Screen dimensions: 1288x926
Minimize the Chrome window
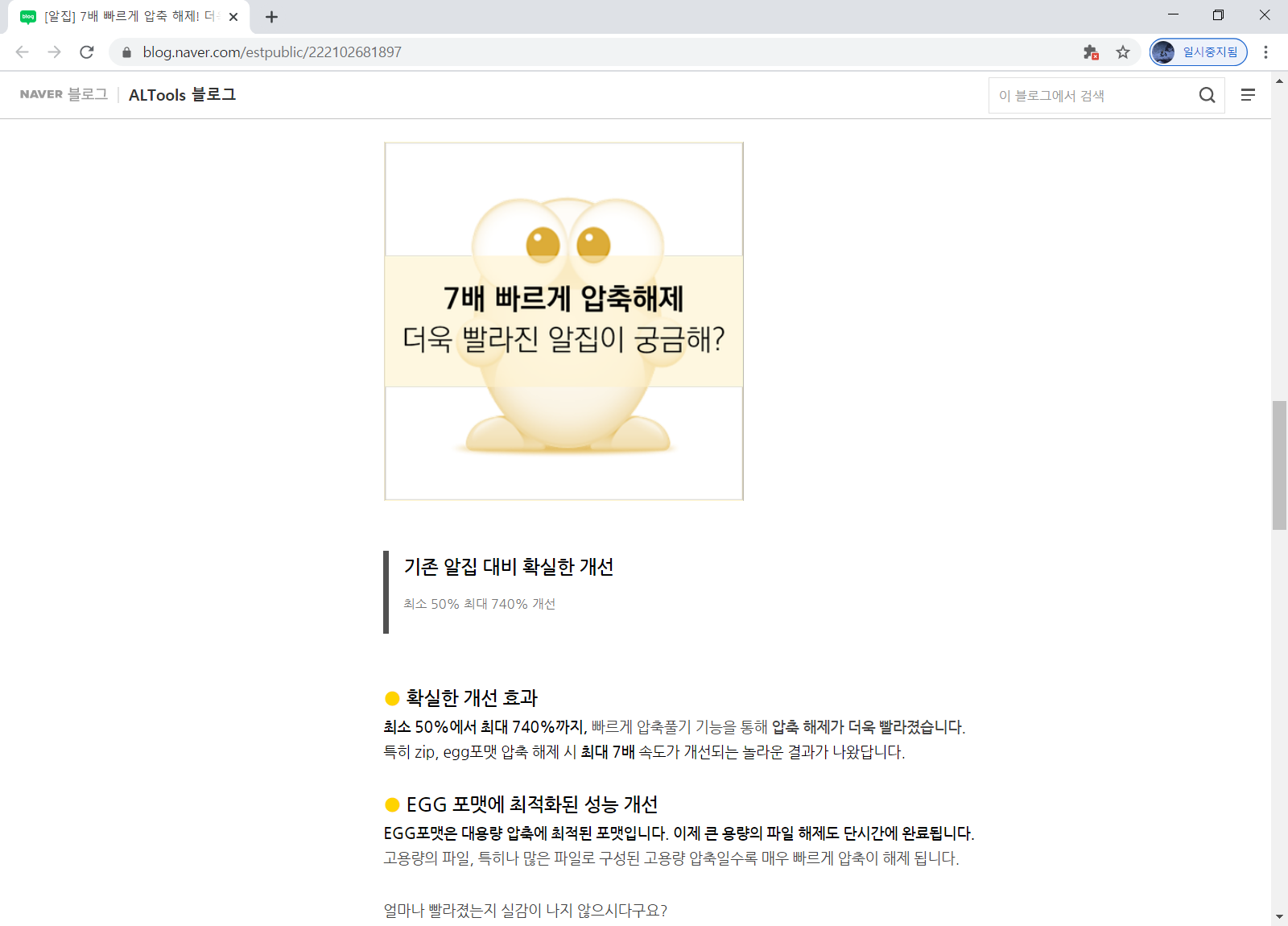1173,15
